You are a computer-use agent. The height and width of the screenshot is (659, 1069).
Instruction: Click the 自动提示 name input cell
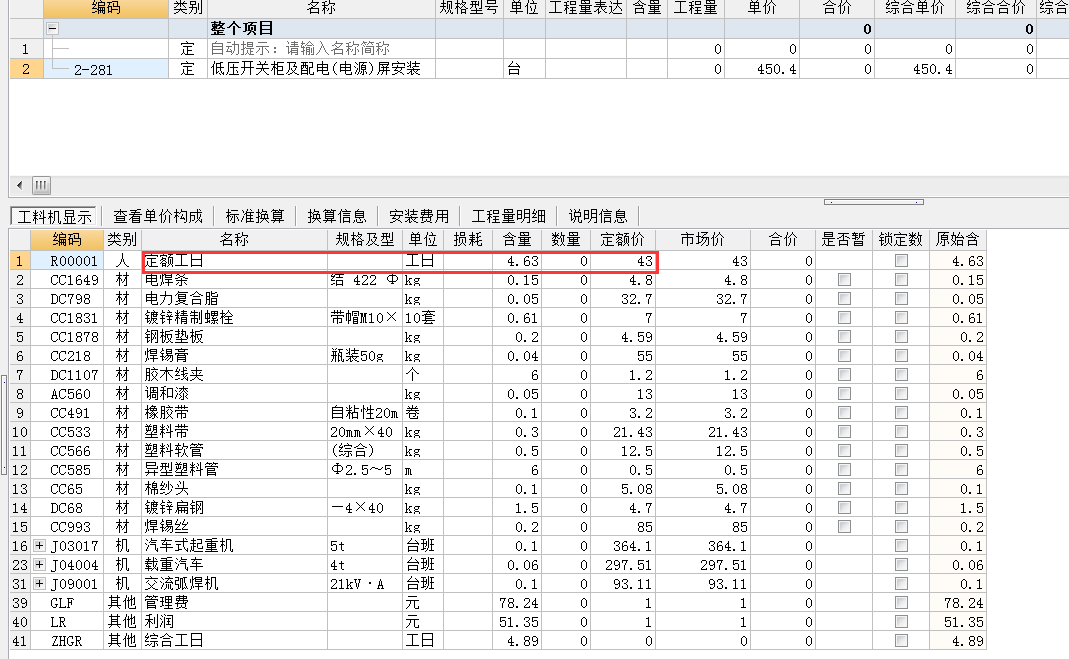point(321,49)
